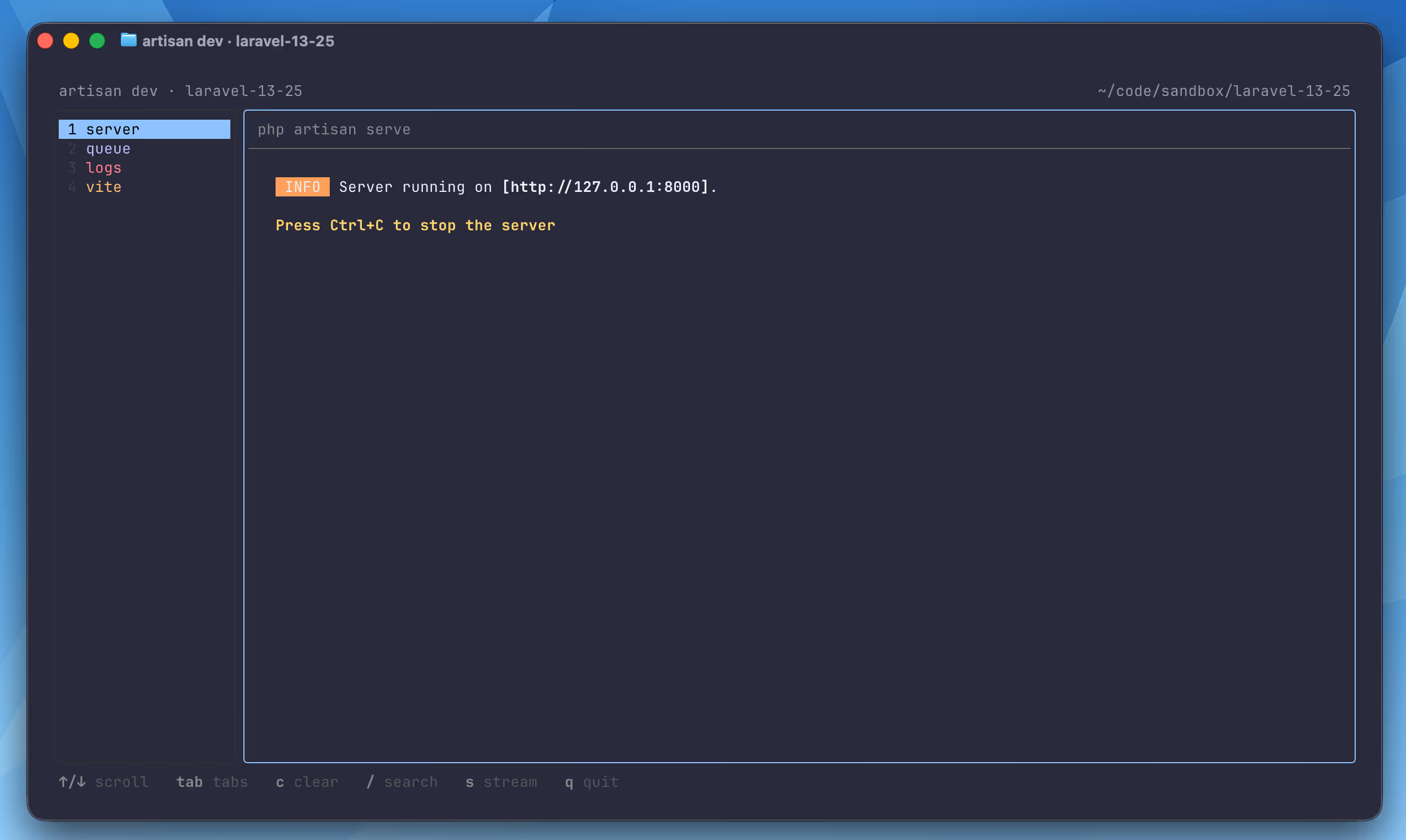This screenshot has width=1406, height=840.
Task: Show the vite tab output
Action: pos(103,187)
